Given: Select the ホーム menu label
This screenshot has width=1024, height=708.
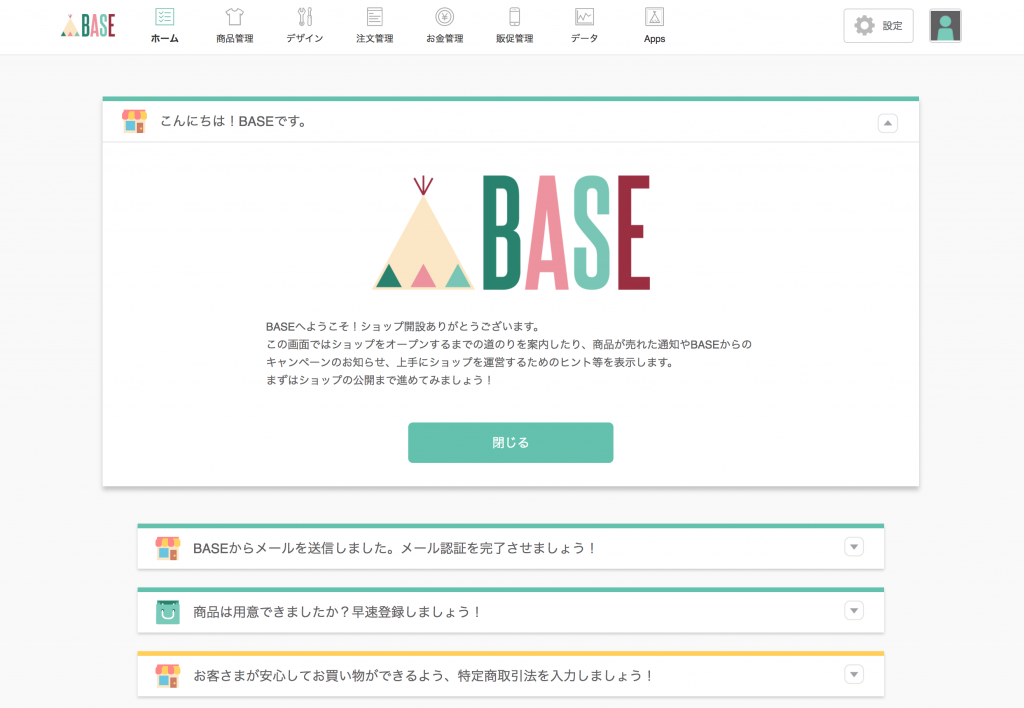Looking at the screenshot, I should click(x=165, y=39).
